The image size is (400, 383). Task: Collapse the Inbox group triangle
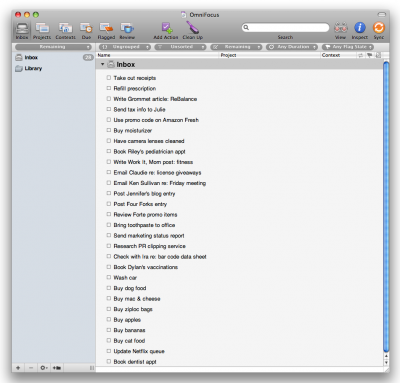[x=102, y=64]
